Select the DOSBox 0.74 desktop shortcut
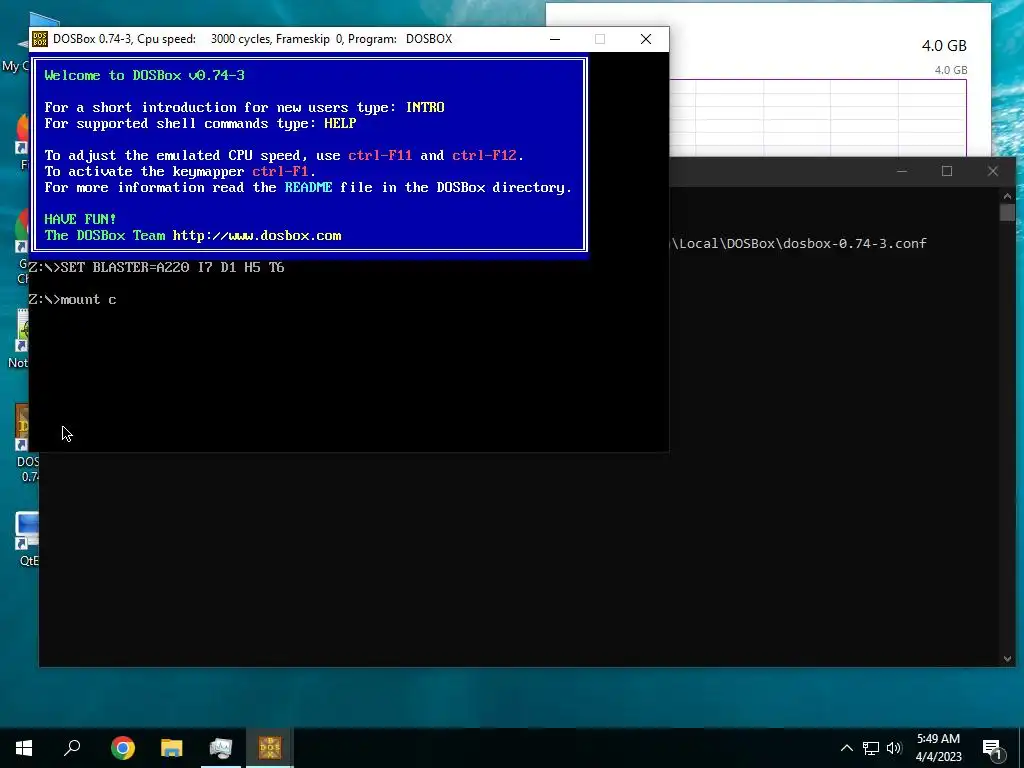Viewport: 1024px width, 768px height. click(x=26, y=443)
